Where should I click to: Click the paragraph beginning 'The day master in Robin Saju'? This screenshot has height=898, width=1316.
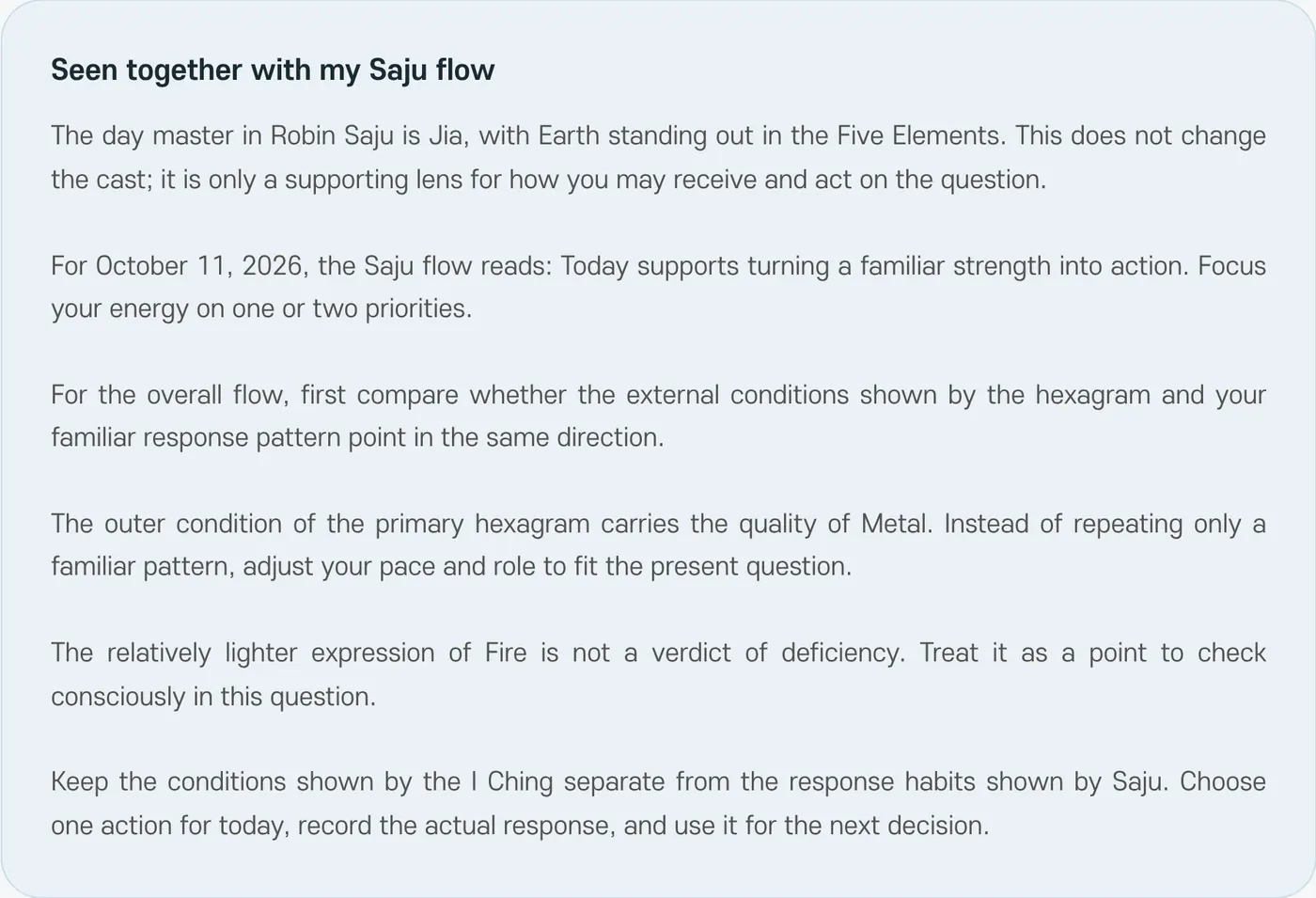pos(658,157)
